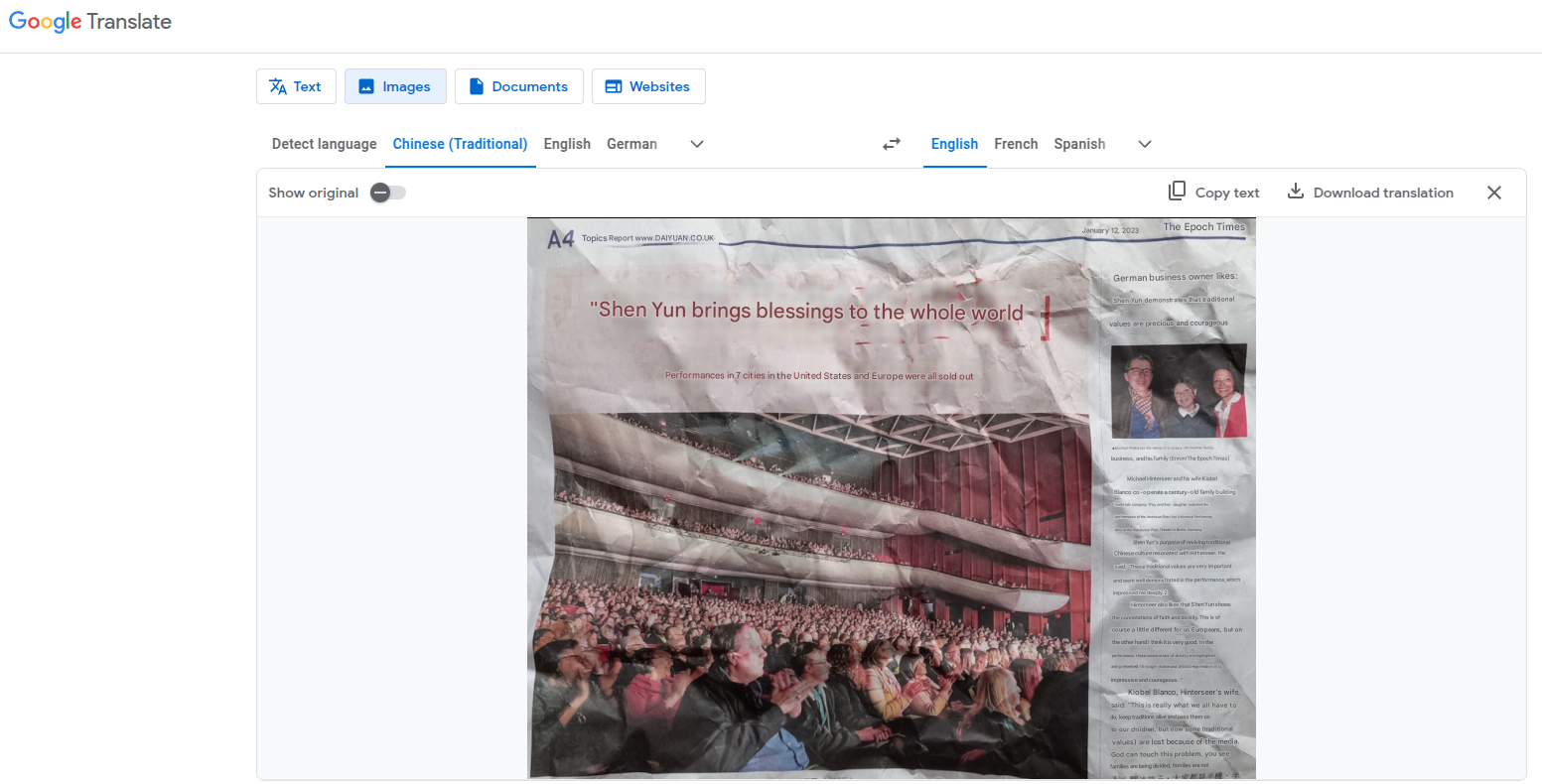Choose Chinese (Traditional) as source language

click(x=460, y=144)
